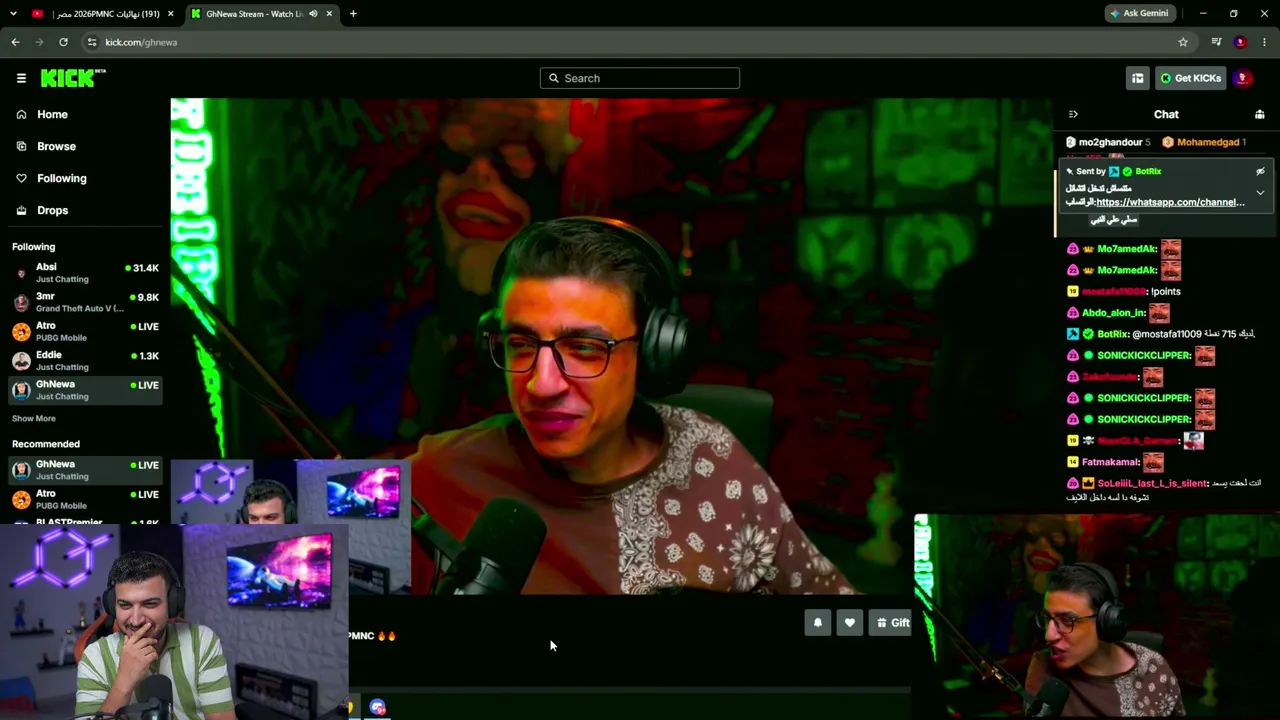Open the browser media controls icon
Screen dimensions: 1280x720
[1216, 42]
